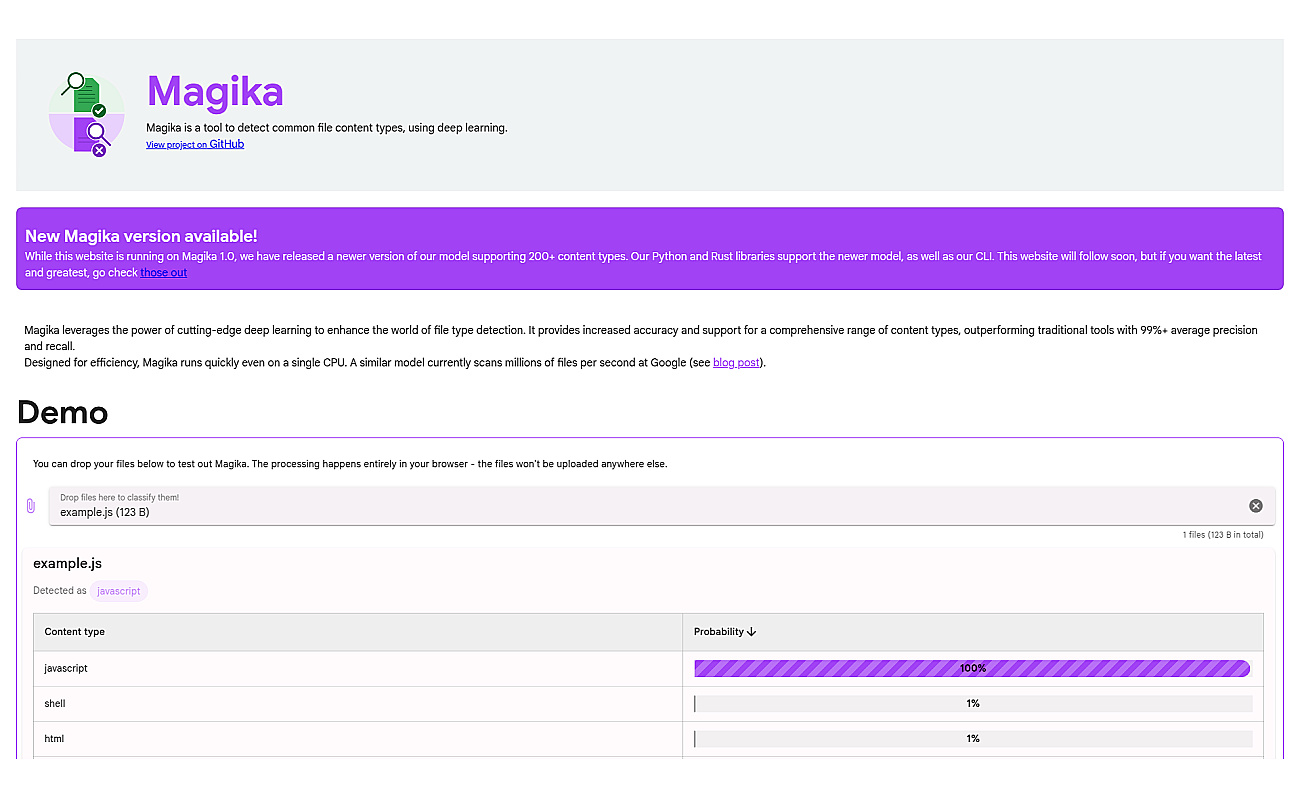Click the drop files input field

[662, 506]
